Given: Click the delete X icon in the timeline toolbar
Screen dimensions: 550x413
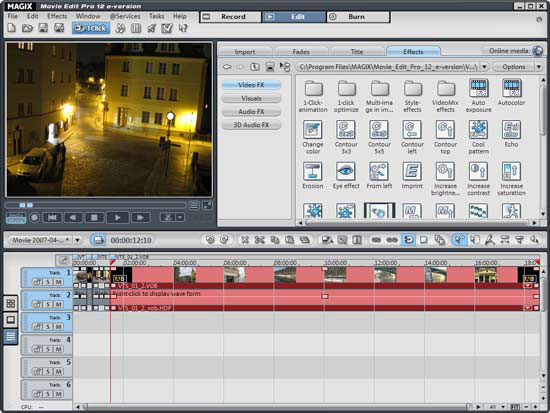Looking at the screenshot, I should point(245,240).
